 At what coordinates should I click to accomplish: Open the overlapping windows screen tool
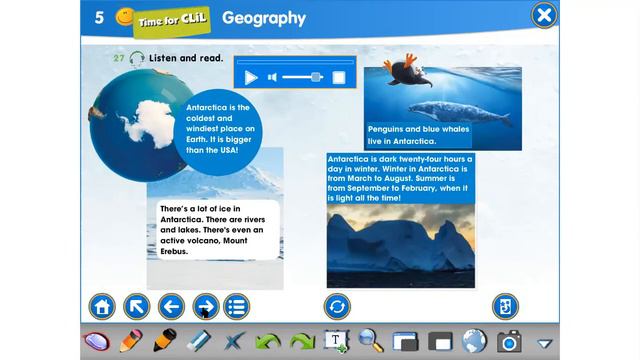pyautogui.click(x=405, y=342)
